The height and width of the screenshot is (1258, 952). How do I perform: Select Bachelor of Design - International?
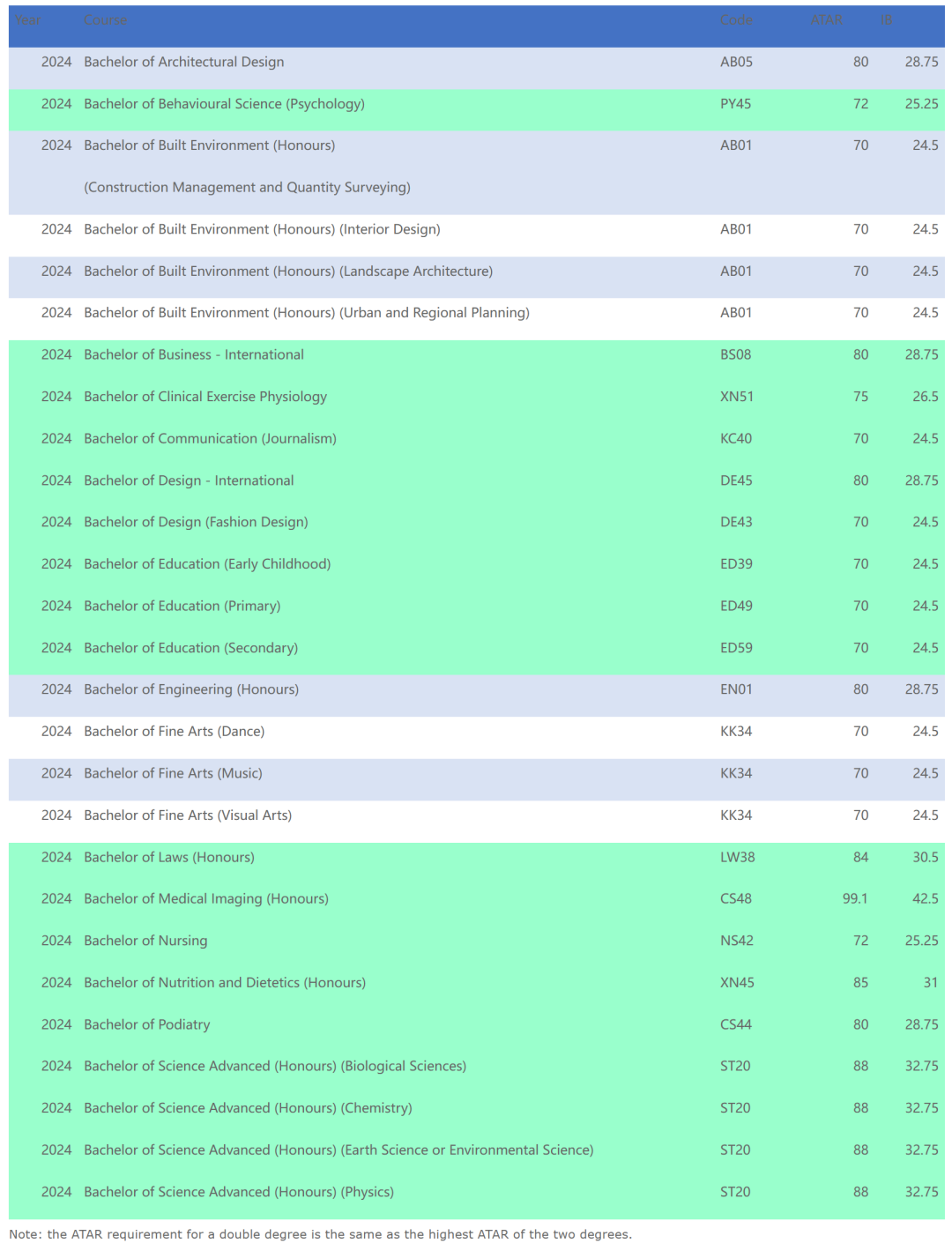pyautogui.click(x=189, y=480)
